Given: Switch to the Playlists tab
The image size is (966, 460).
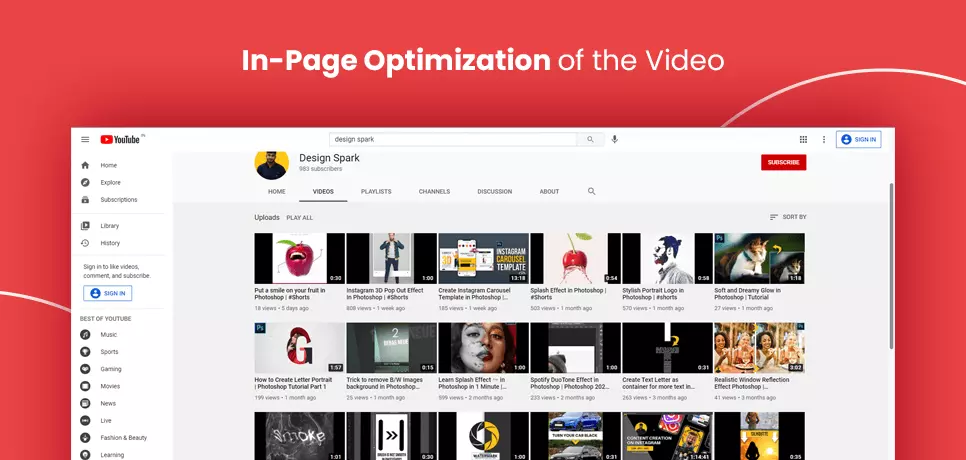Looking at the screenshot, I should tap(376, 192).
